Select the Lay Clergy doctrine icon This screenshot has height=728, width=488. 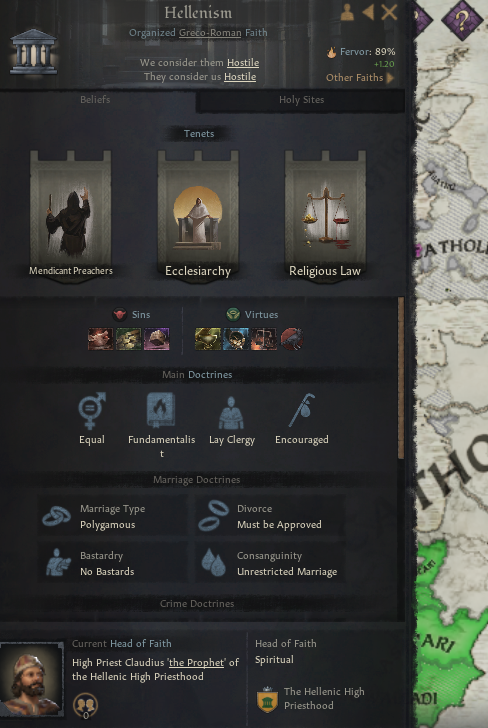(x=231, y=412)
